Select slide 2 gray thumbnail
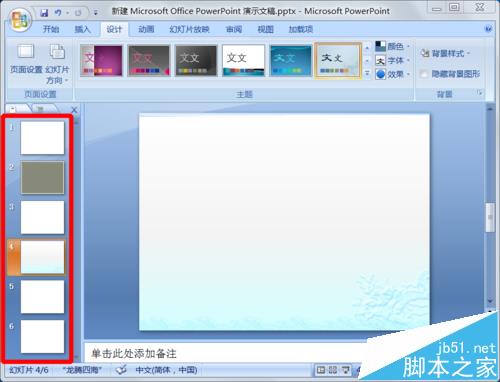 (x=42, y=177)
